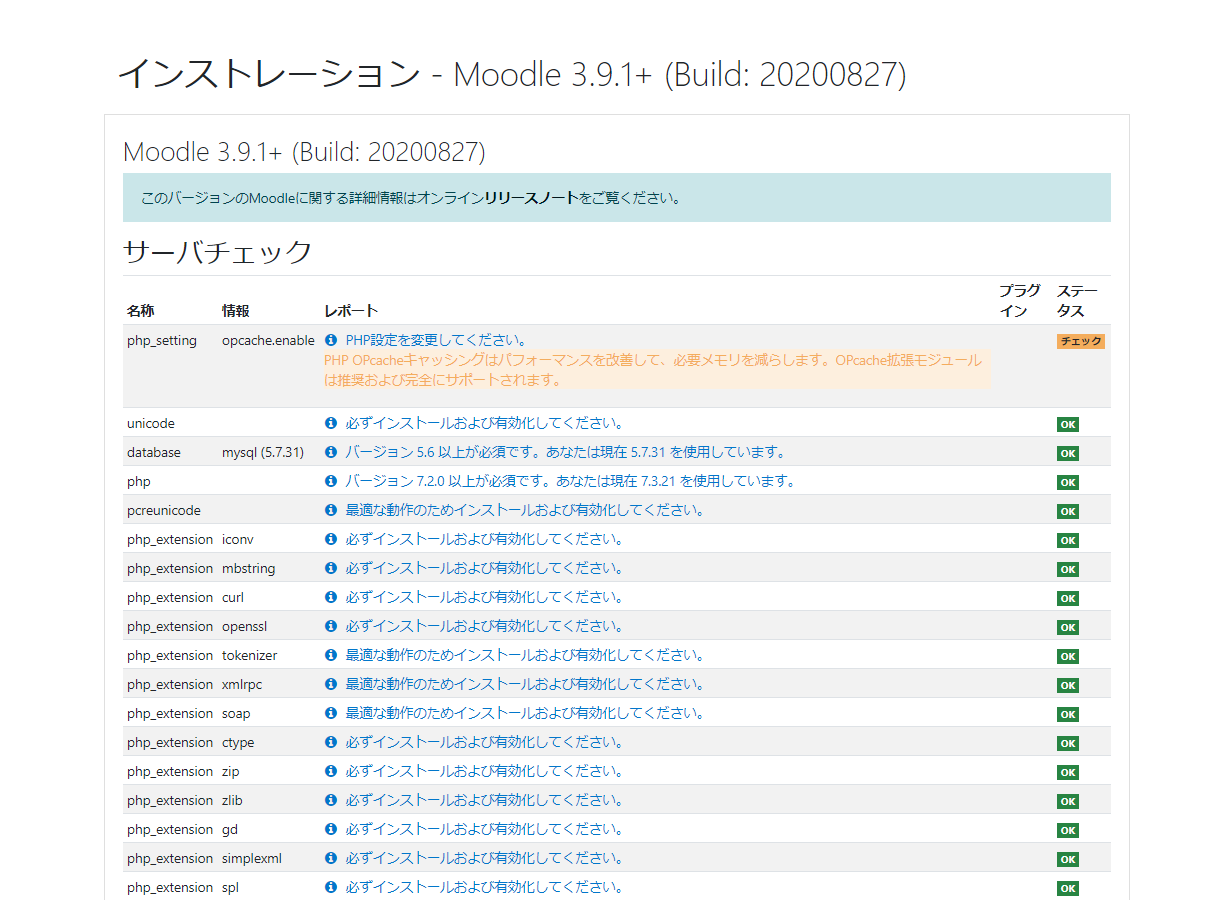Click info icon in tokenizer row
Screen dimensions: 1215x900
point(331,655)
